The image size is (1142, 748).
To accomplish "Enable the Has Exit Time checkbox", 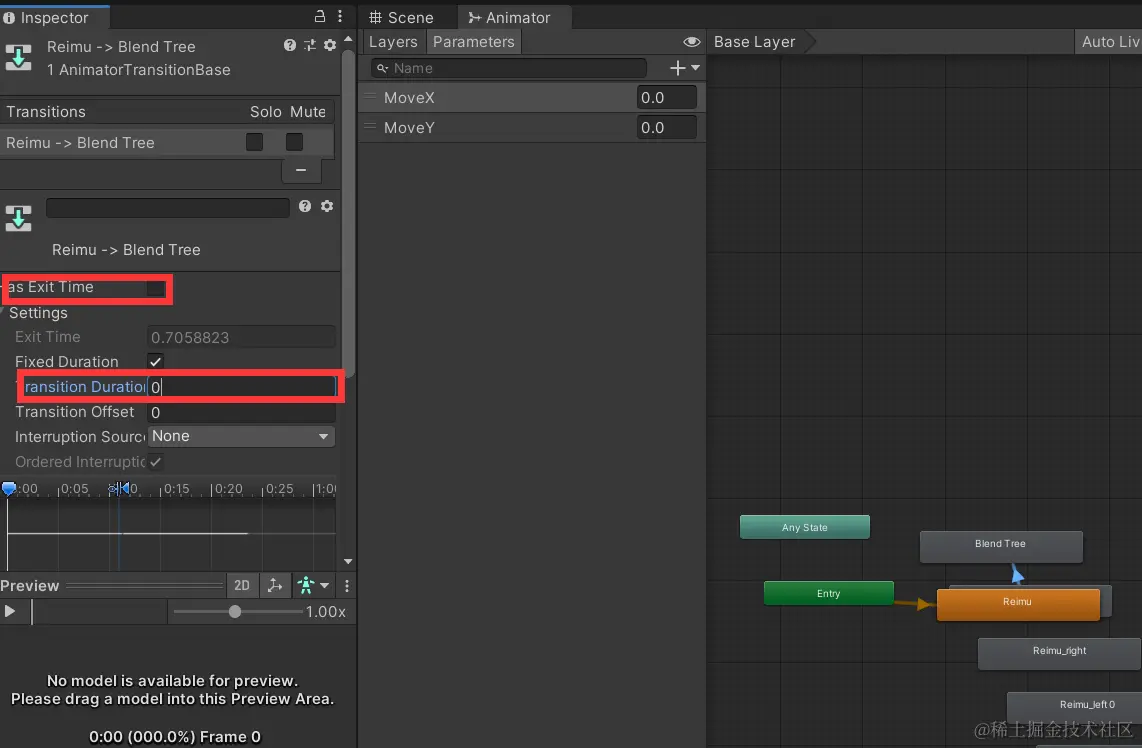I will click(155, 288).
